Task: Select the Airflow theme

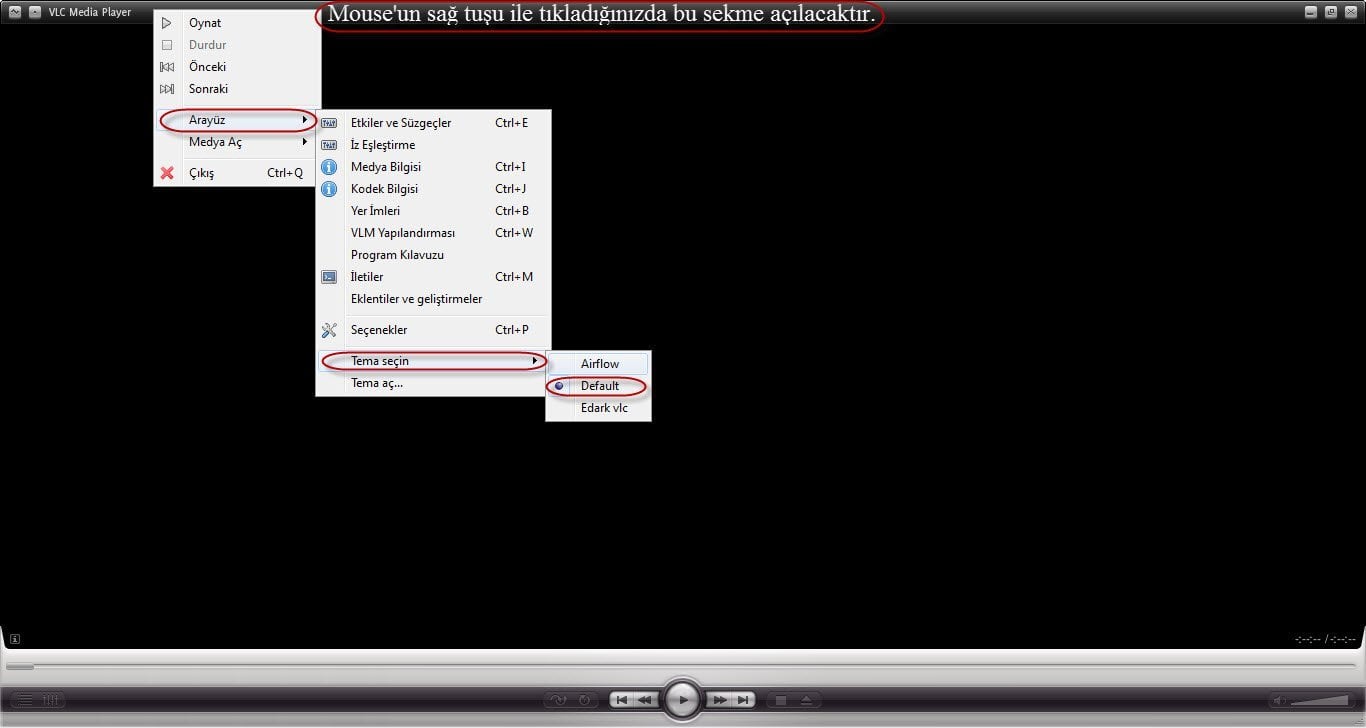Action: pos(598,364)
